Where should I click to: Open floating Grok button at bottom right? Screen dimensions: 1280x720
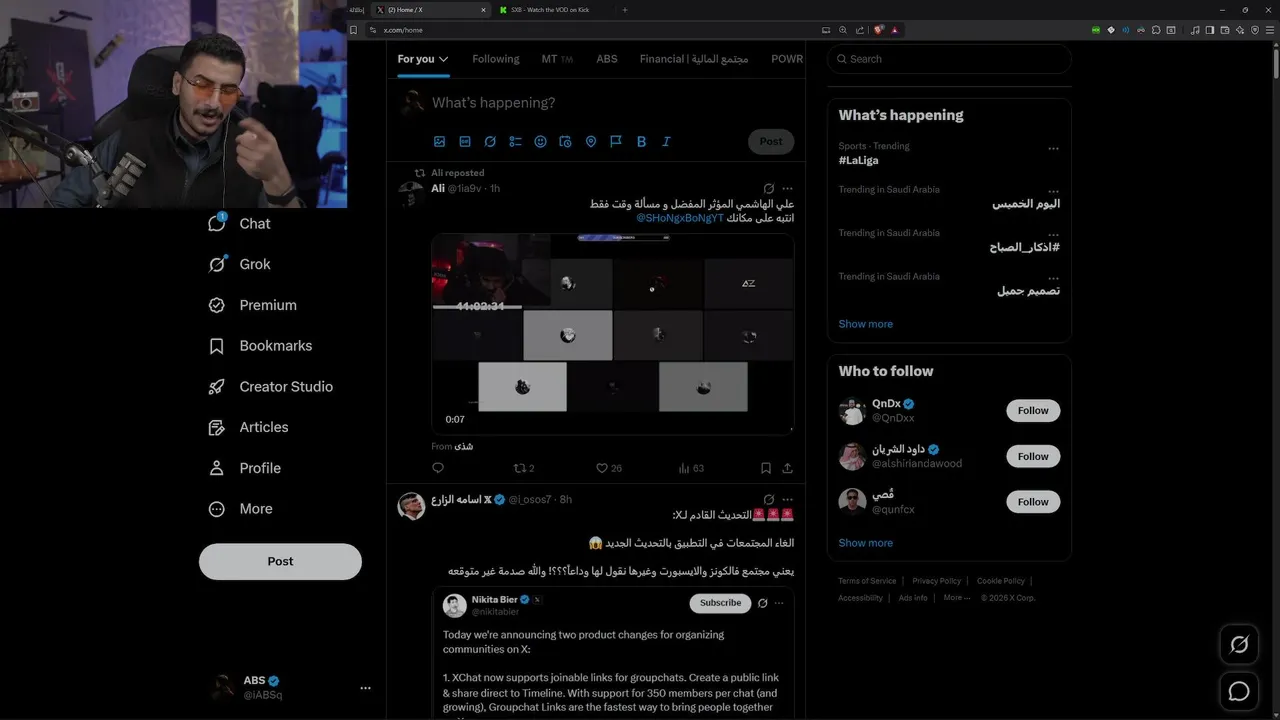pyautogui.click(x=1239, y=645)
